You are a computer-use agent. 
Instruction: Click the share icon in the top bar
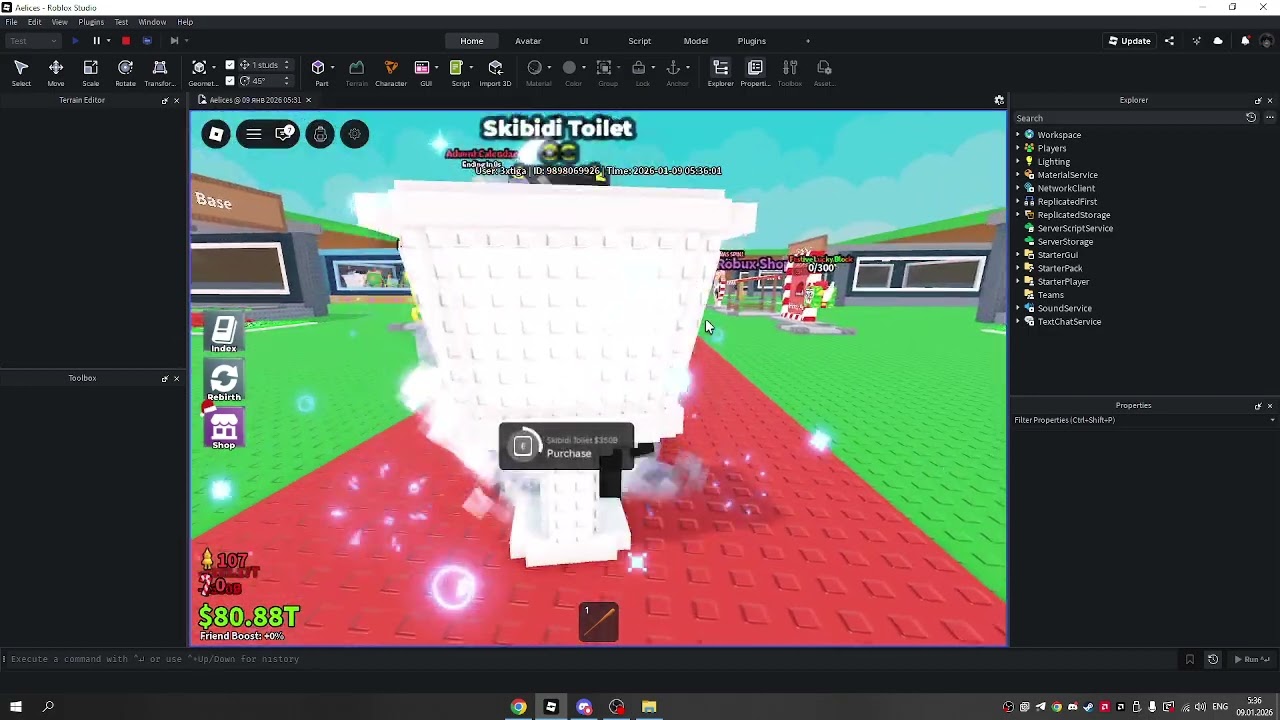tap(1169, 41)
